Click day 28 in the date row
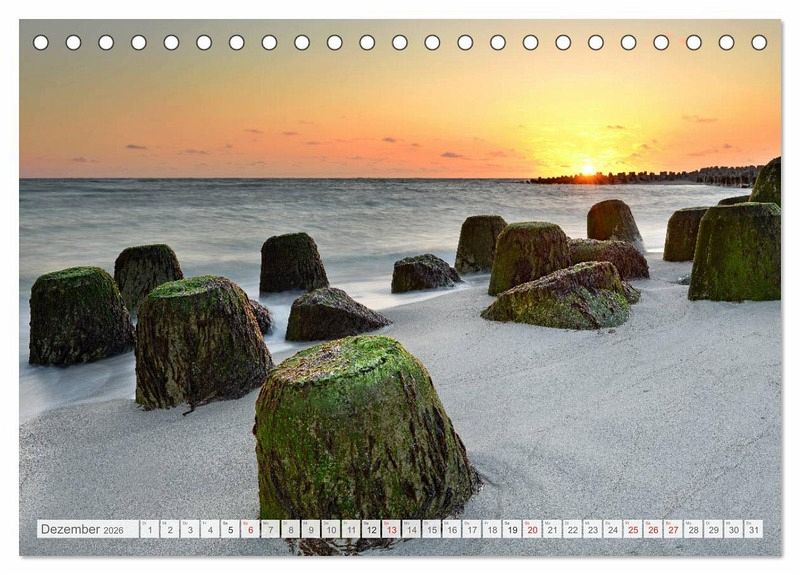Image resolution: width=800 pixels, height=575 pixels. [694, 529]
